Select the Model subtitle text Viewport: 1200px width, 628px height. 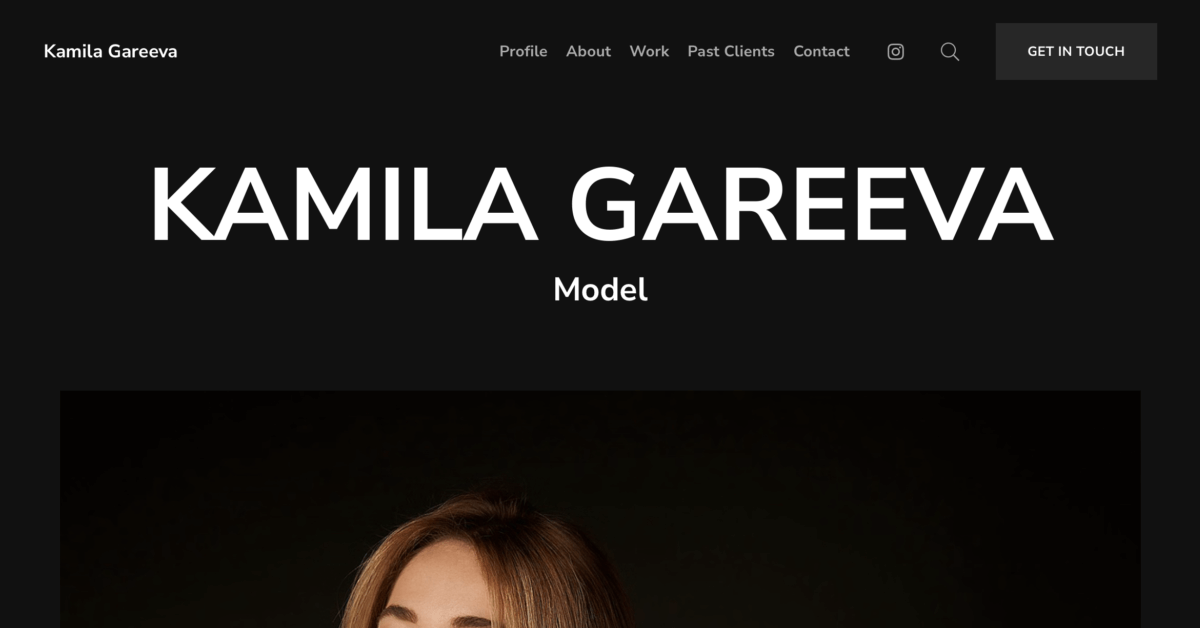(x=600, y=290)
